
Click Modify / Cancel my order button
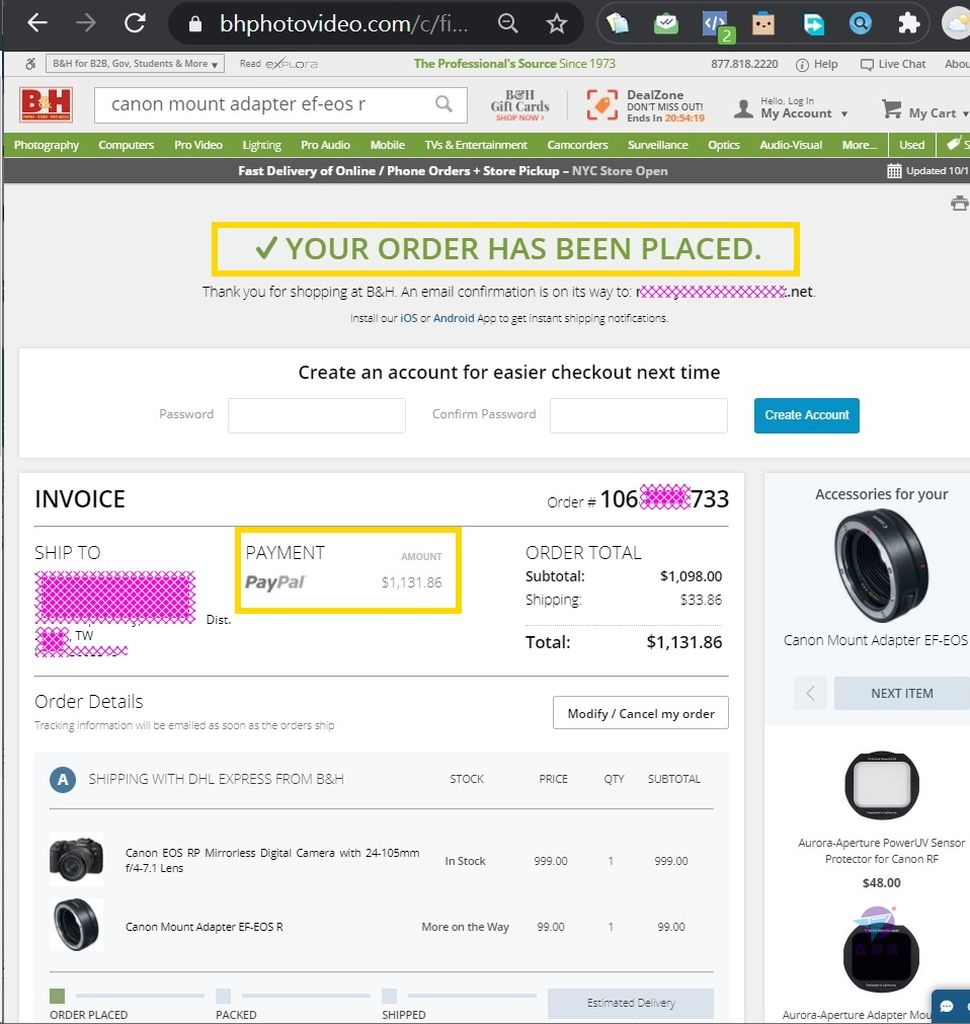(641, 713)
